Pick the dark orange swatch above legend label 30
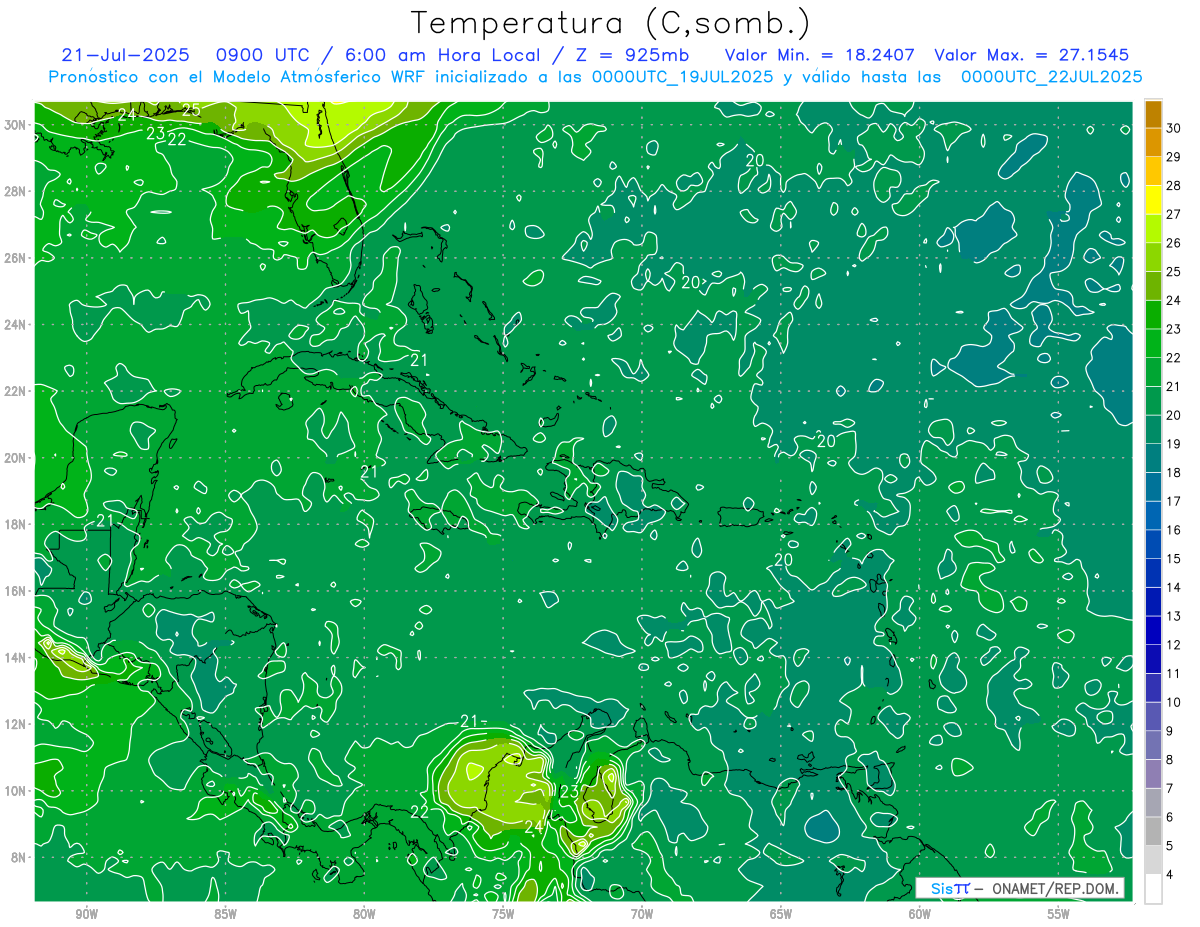Screen dimensions: 1200x927 point(1153,114)
